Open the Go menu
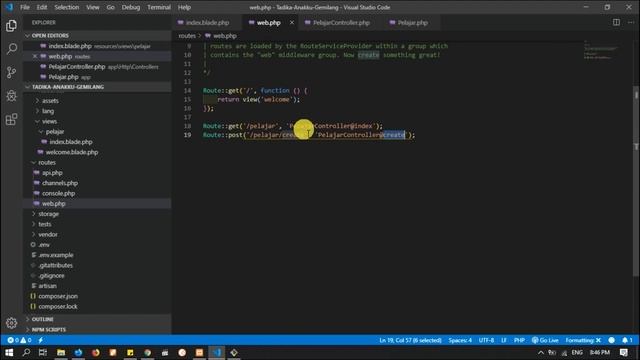 [111, 7]
